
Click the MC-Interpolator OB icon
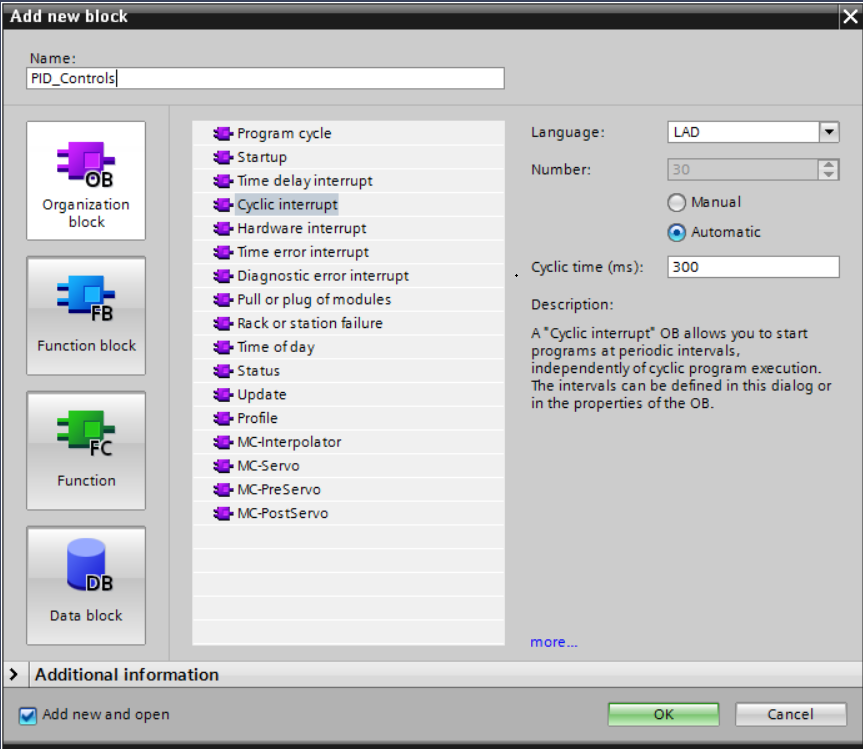[x=223, y=442]
